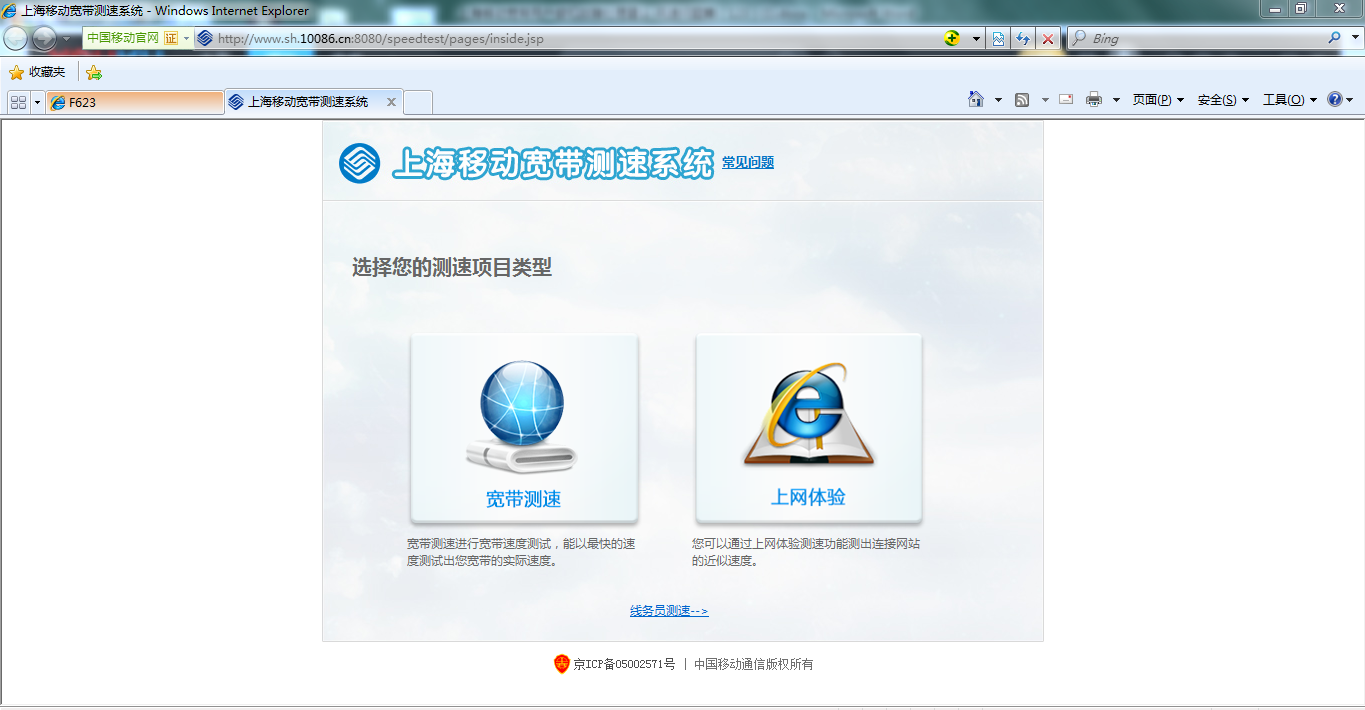
Task: Click the China Mobile logo on page
Action: tap(359, 163)
